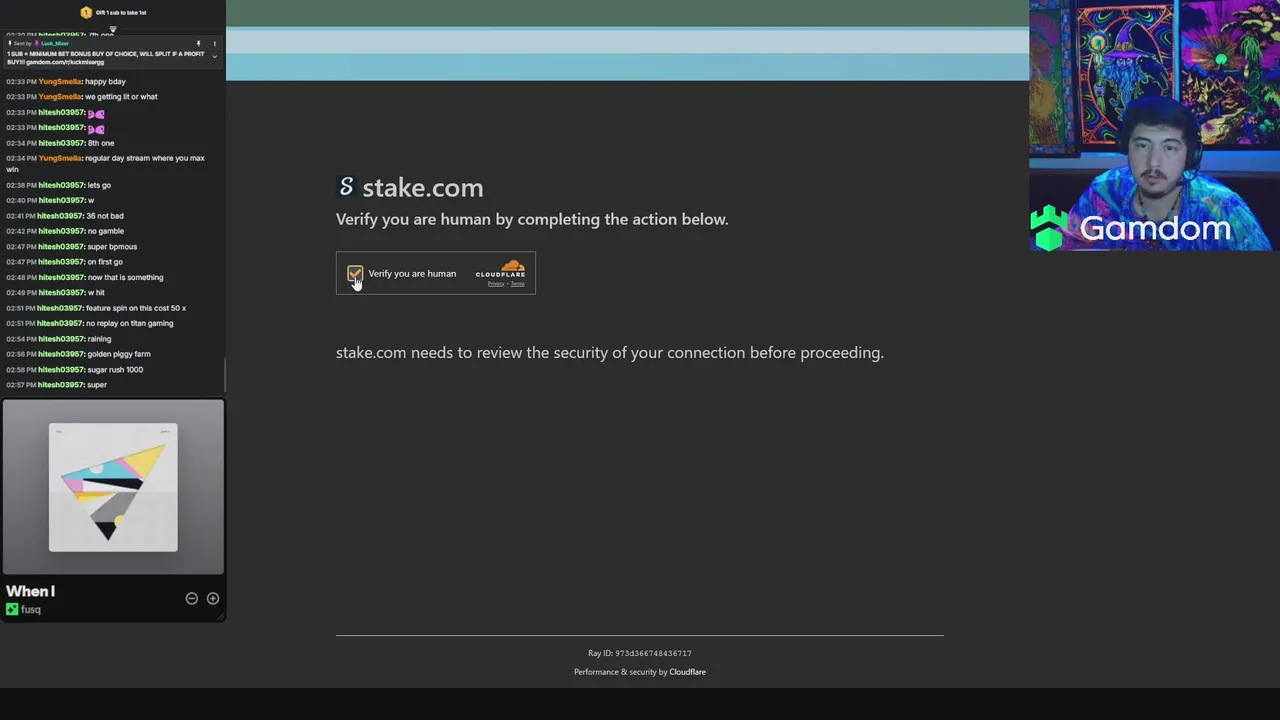Image resolution: width=1280 pixels, height=720 pixels.
Task: Click the minus circle icon in music widget
Action: click(192, 598)
